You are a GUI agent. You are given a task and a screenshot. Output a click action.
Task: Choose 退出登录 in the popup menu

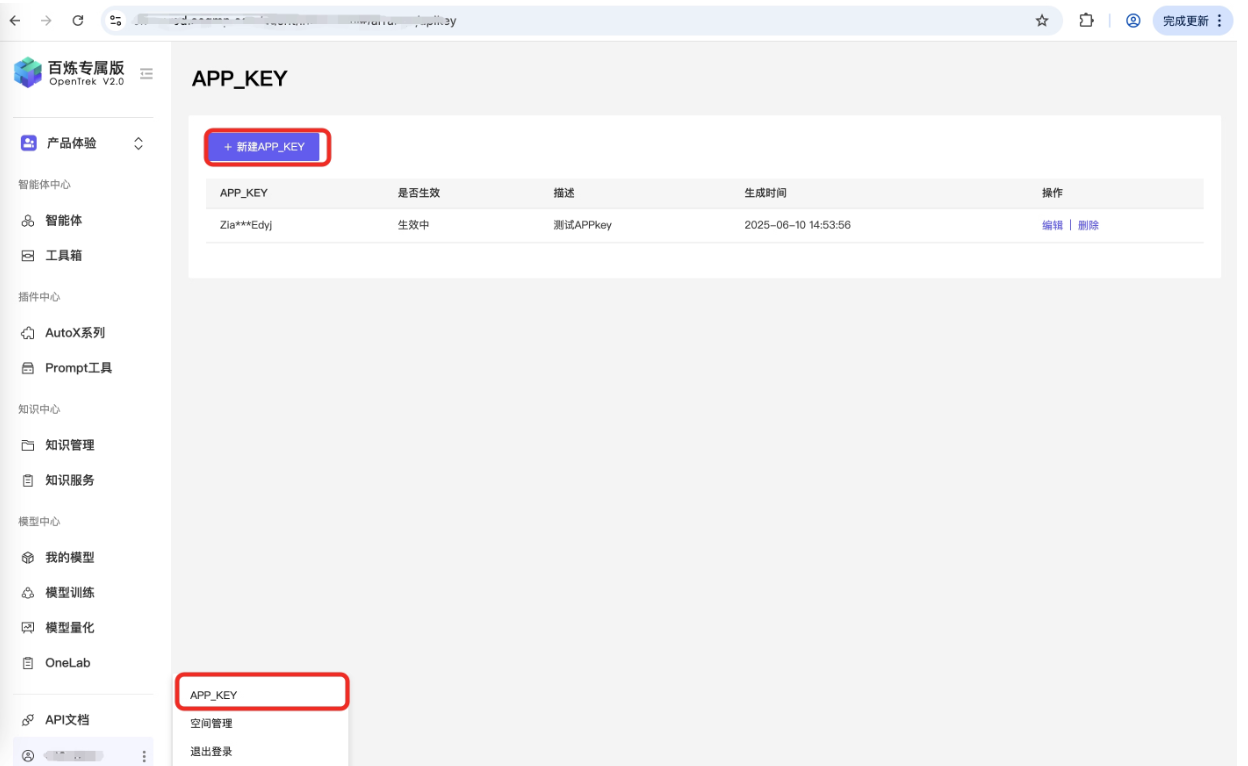(211, 751)
